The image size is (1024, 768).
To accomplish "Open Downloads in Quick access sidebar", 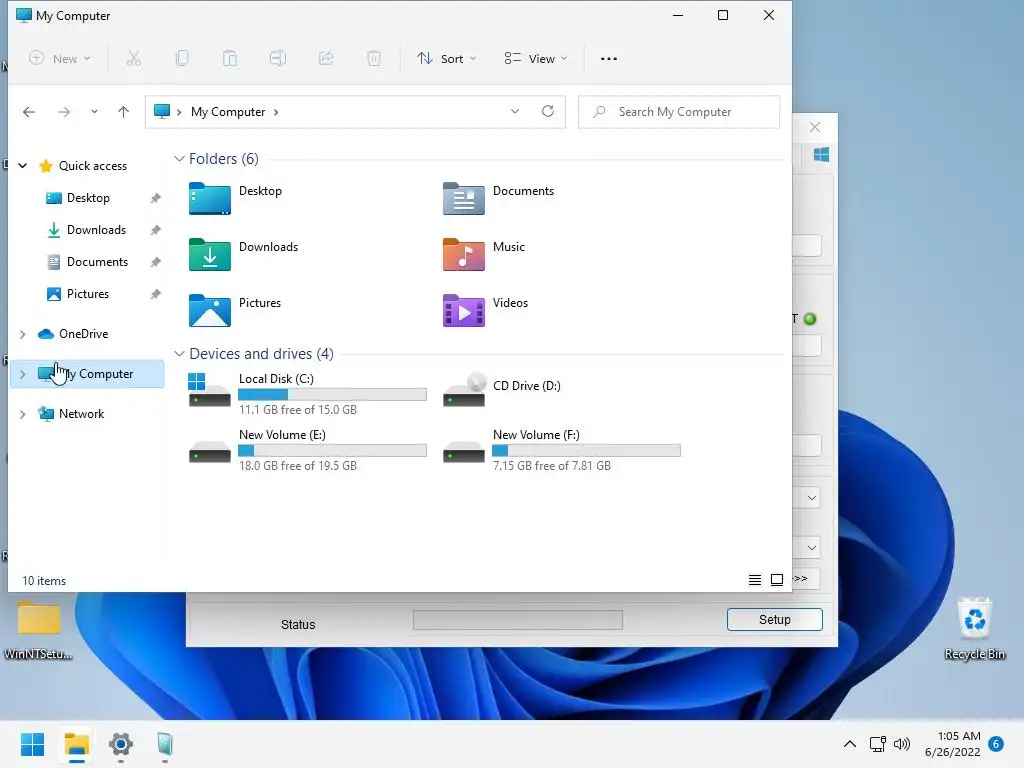I will 96,230.
